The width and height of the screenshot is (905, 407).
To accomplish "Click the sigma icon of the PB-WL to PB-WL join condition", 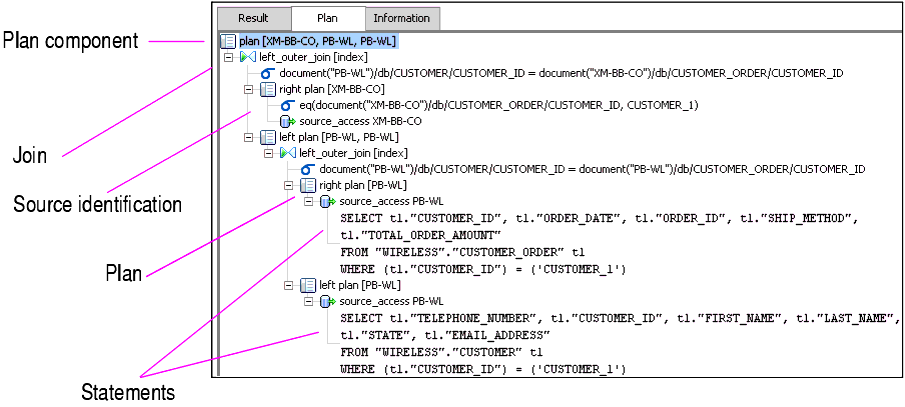I will point(308,169).
